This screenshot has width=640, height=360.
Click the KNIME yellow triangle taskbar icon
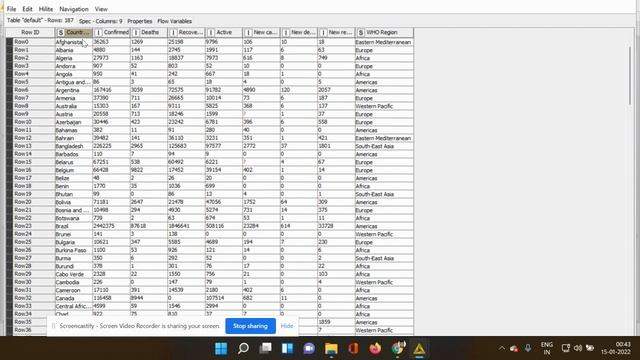click(419, 349)
